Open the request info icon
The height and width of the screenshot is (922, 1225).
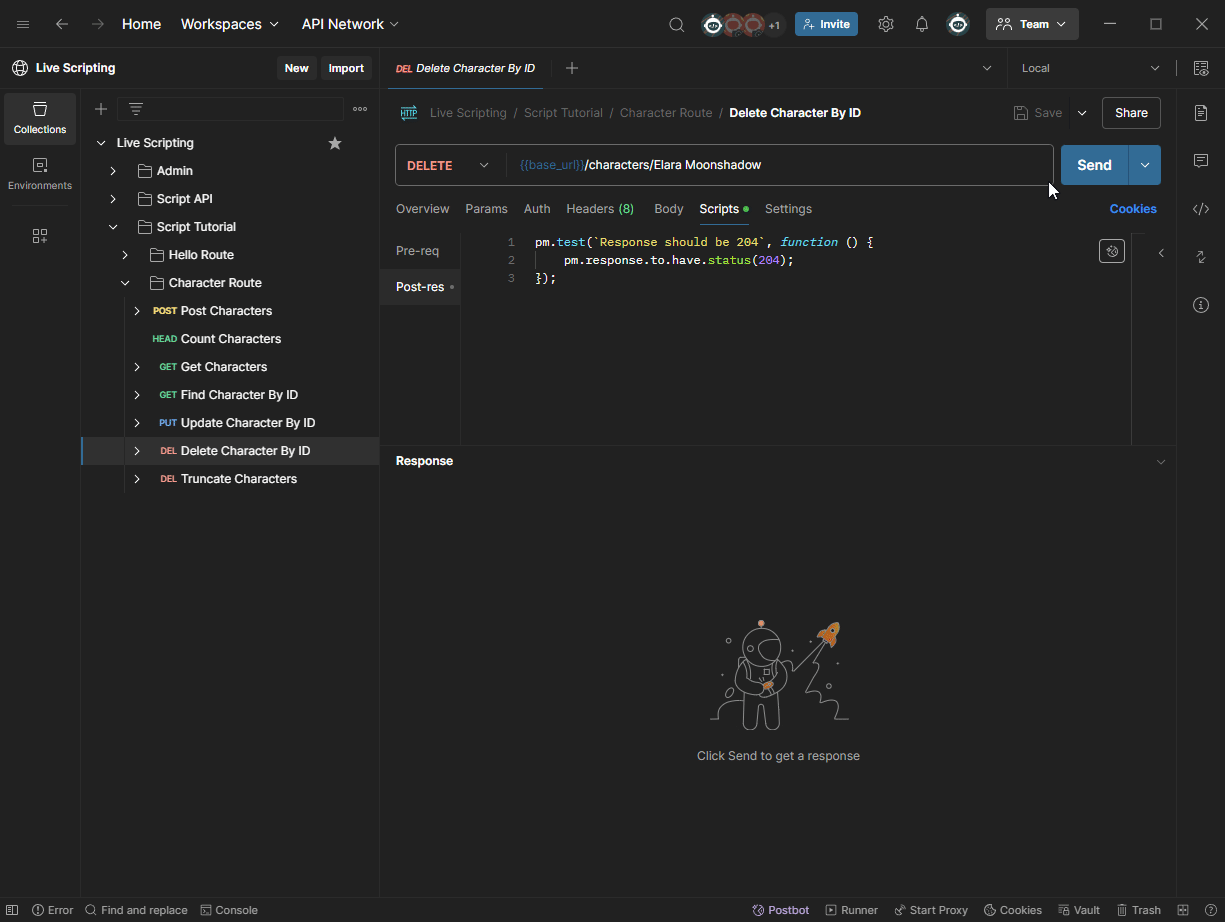pyautogui.click(x=1201, y=305)
